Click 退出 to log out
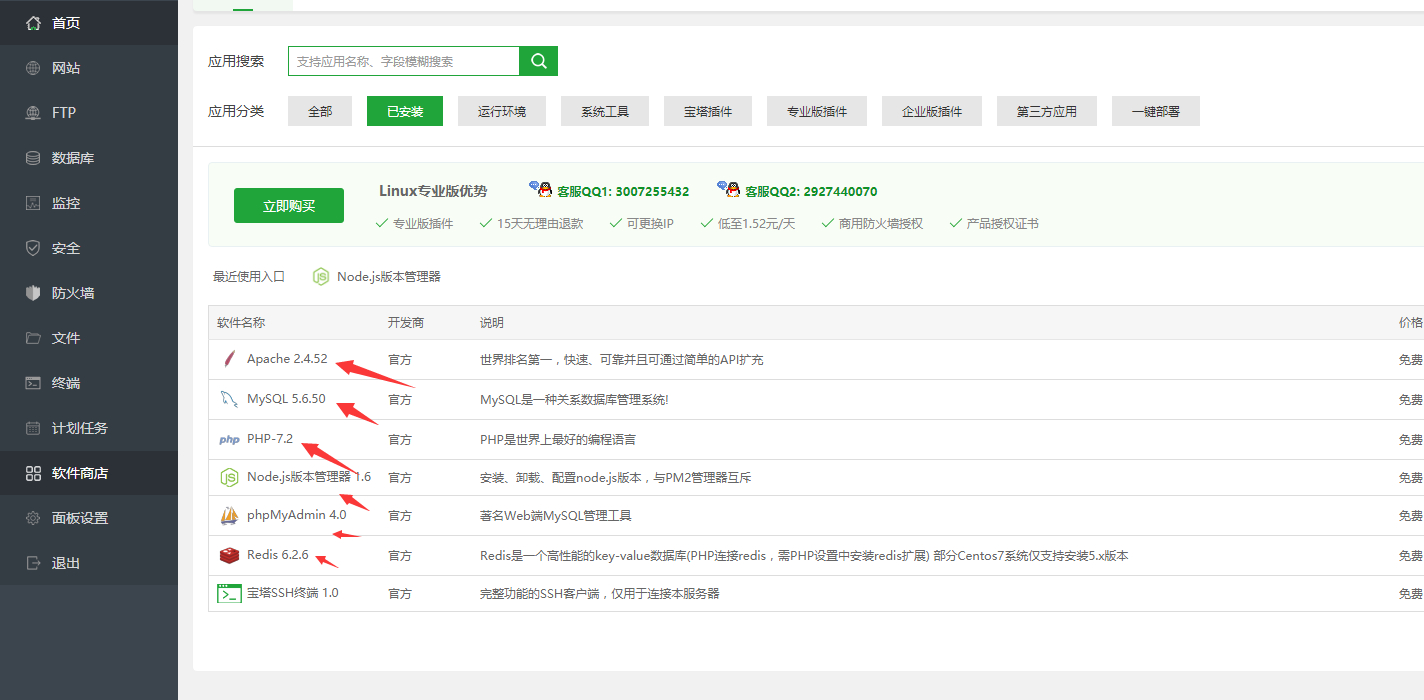The height and width of the screenshot is (700, 1424). (x=65, y=563)
